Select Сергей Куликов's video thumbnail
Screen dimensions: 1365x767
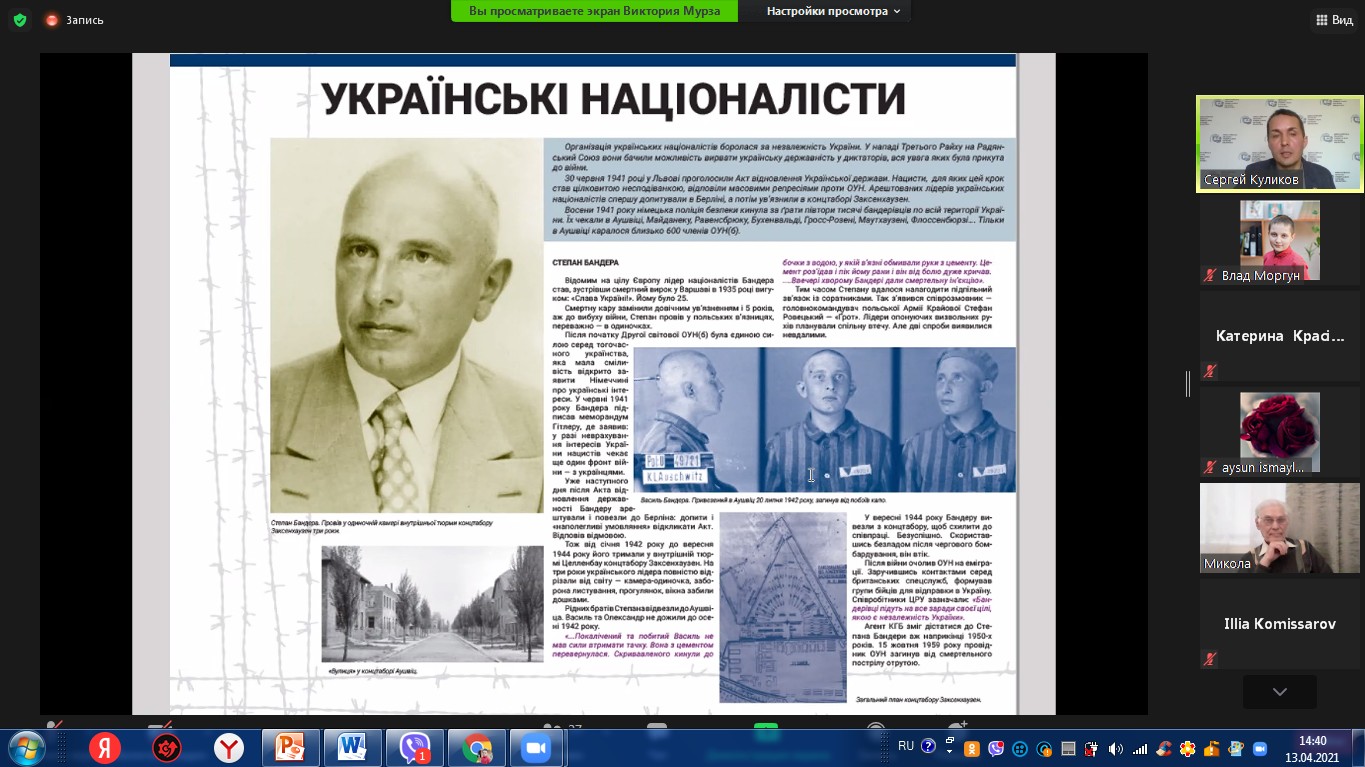(x=1280, y=143)
